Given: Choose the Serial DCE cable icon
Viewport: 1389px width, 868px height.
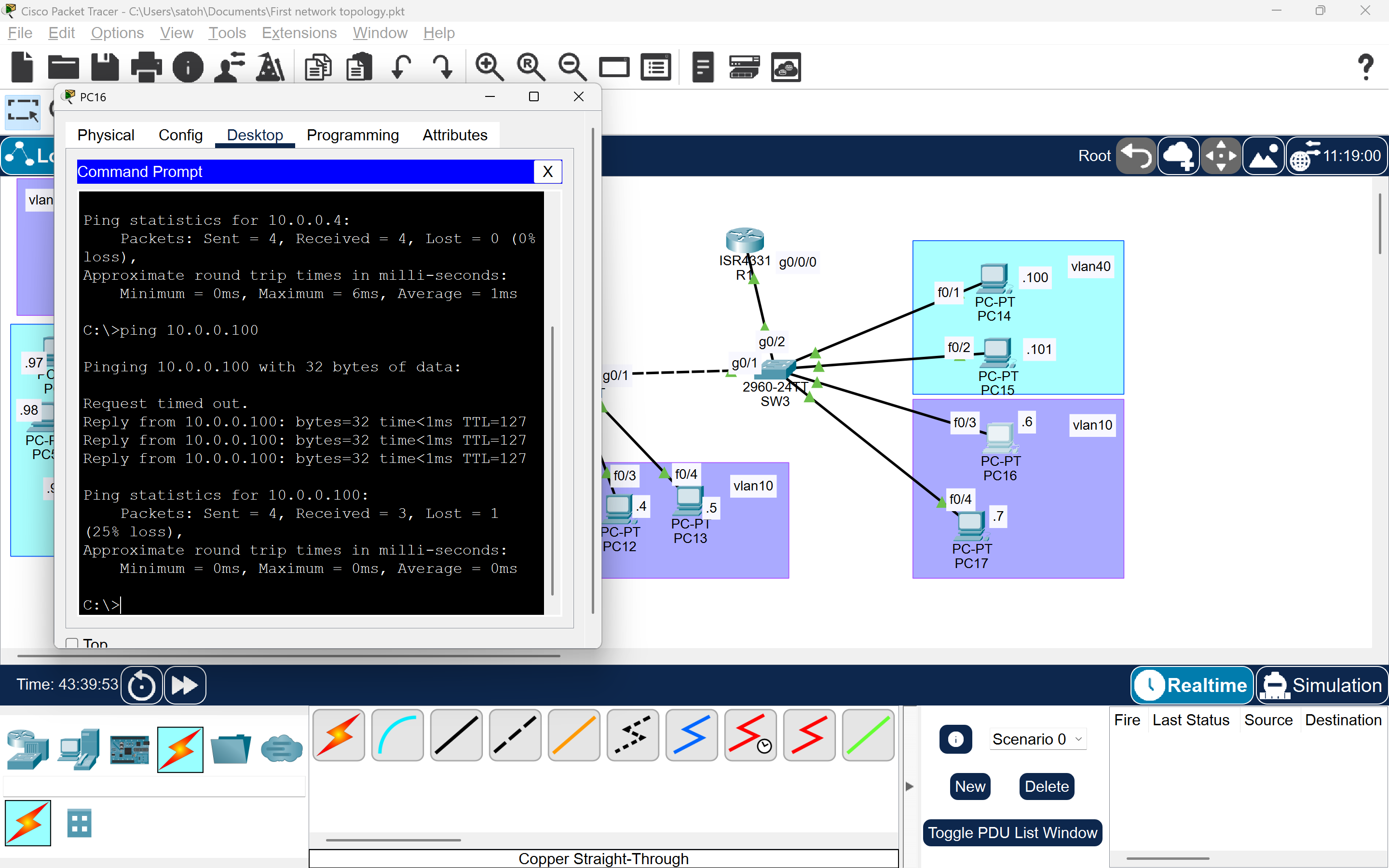Looking at the screenshot, I should pyautogui.click(x=750, y=735).
